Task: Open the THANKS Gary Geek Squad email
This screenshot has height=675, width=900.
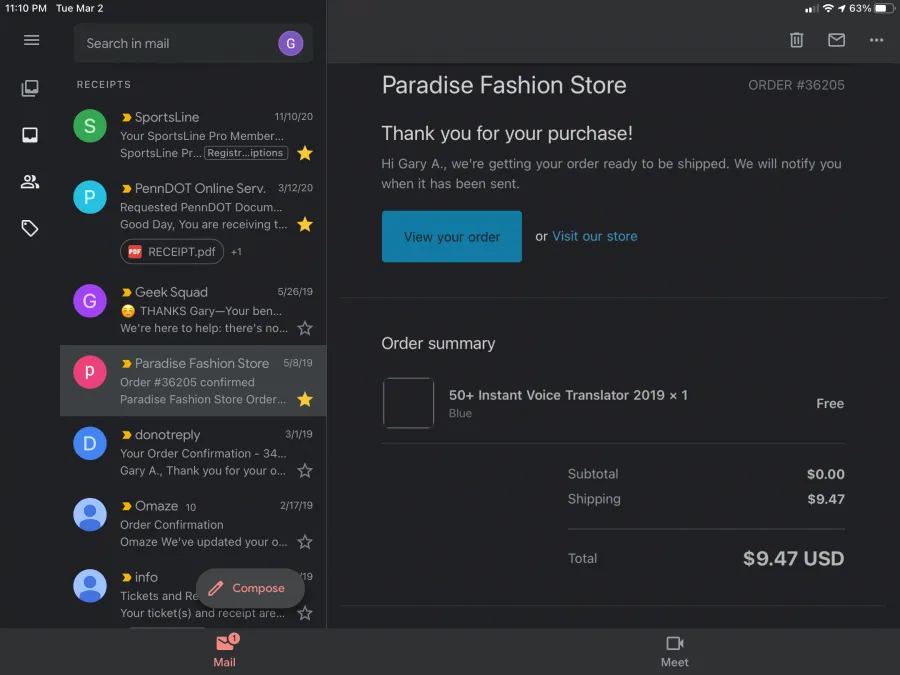Action: click(x=193, y=310)
